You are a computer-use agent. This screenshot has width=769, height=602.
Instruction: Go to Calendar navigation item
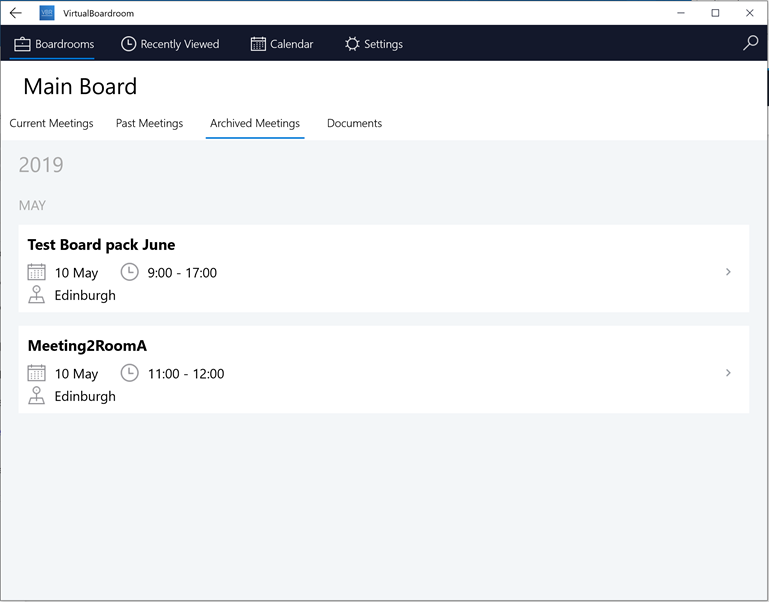[x=282, y=44]
